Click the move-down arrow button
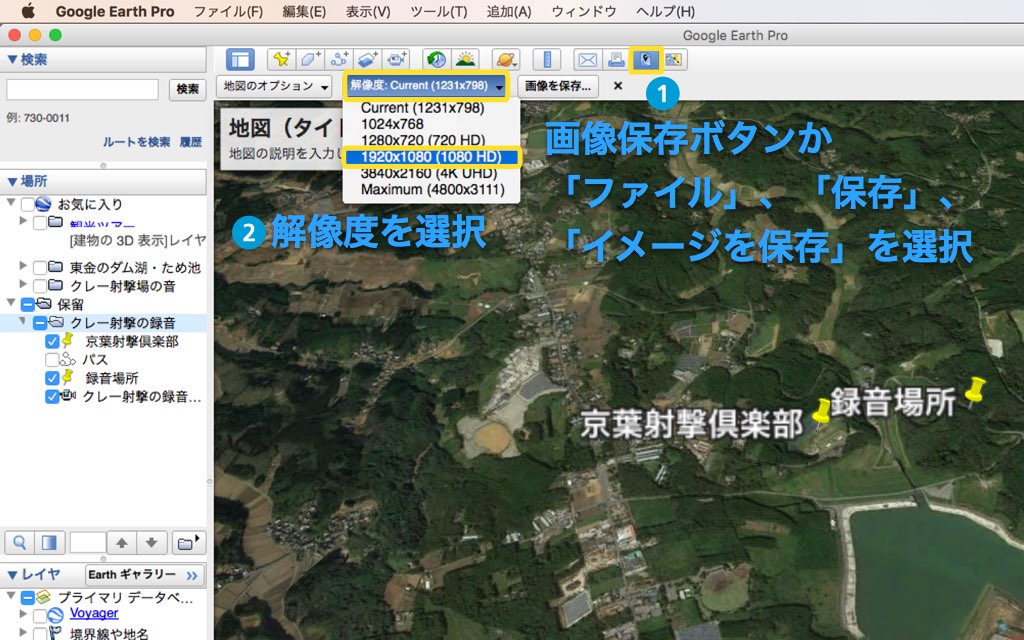The width and height of the screenshot is (1024, 640). 152,543
